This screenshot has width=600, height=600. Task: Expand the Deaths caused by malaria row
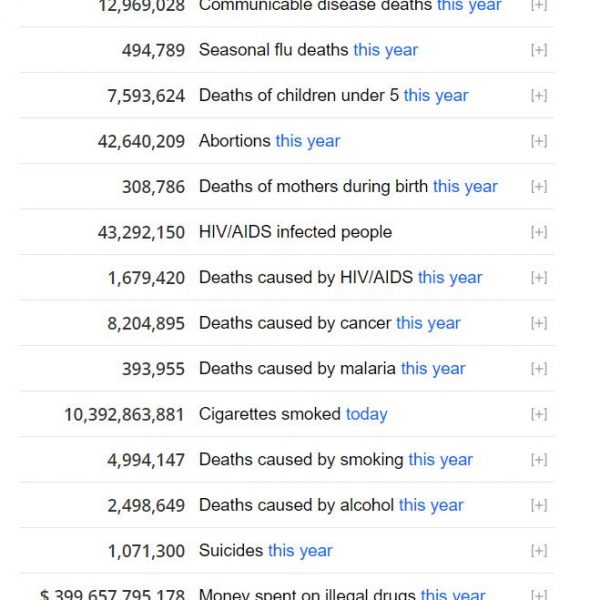pos(538,369)
